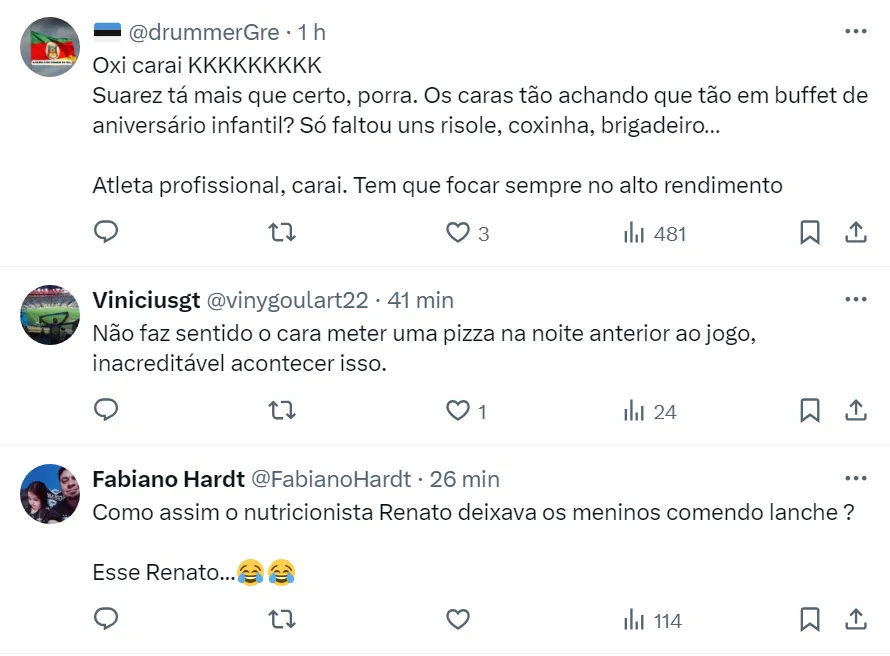The width and height of the screenshot is (890, 656).
Task: View analytics showing 114 views
Action: coord(652,621)
